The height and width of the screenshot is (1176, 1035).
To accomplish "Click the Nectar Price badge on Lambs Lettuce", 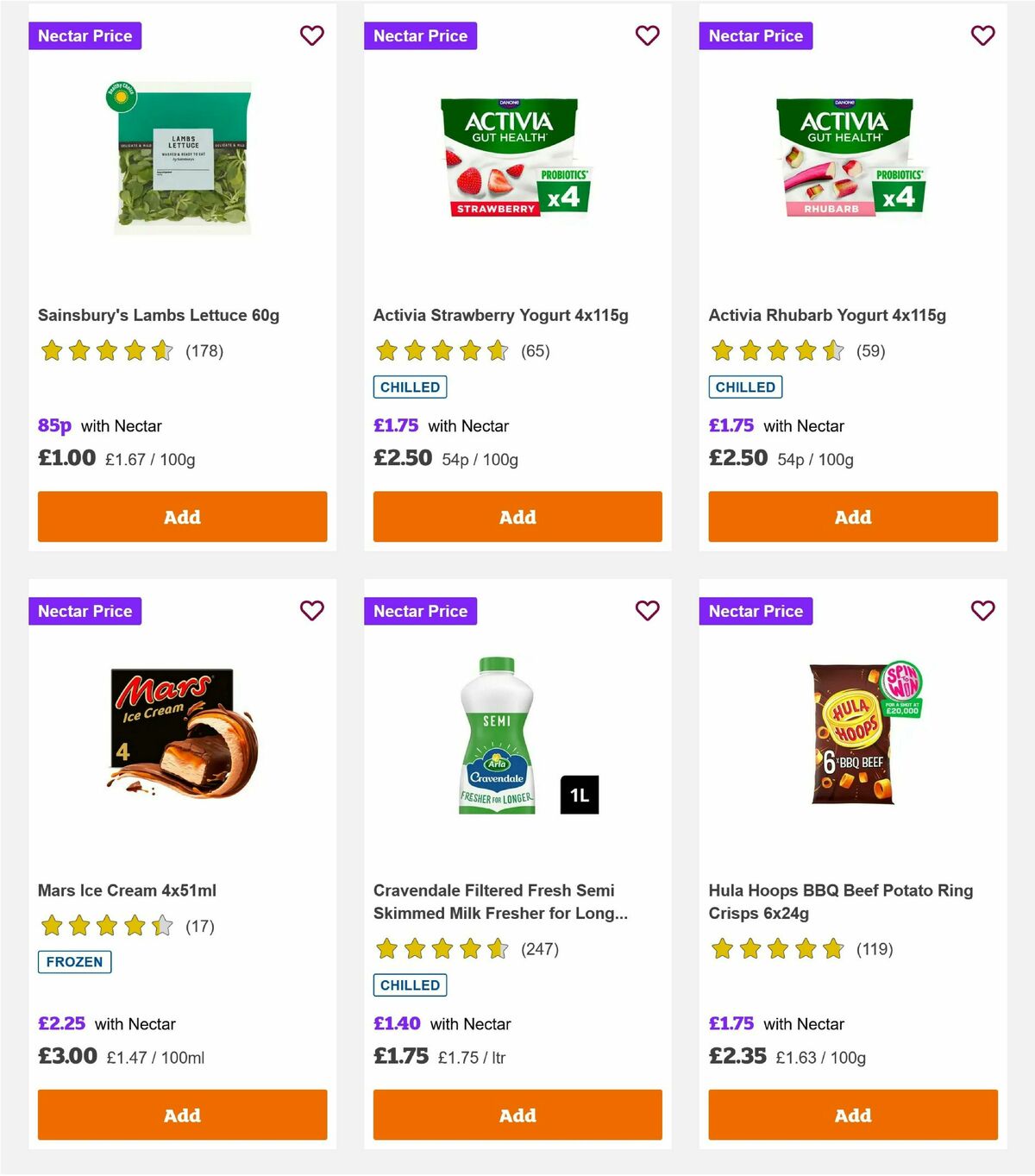I will point(85,35).
